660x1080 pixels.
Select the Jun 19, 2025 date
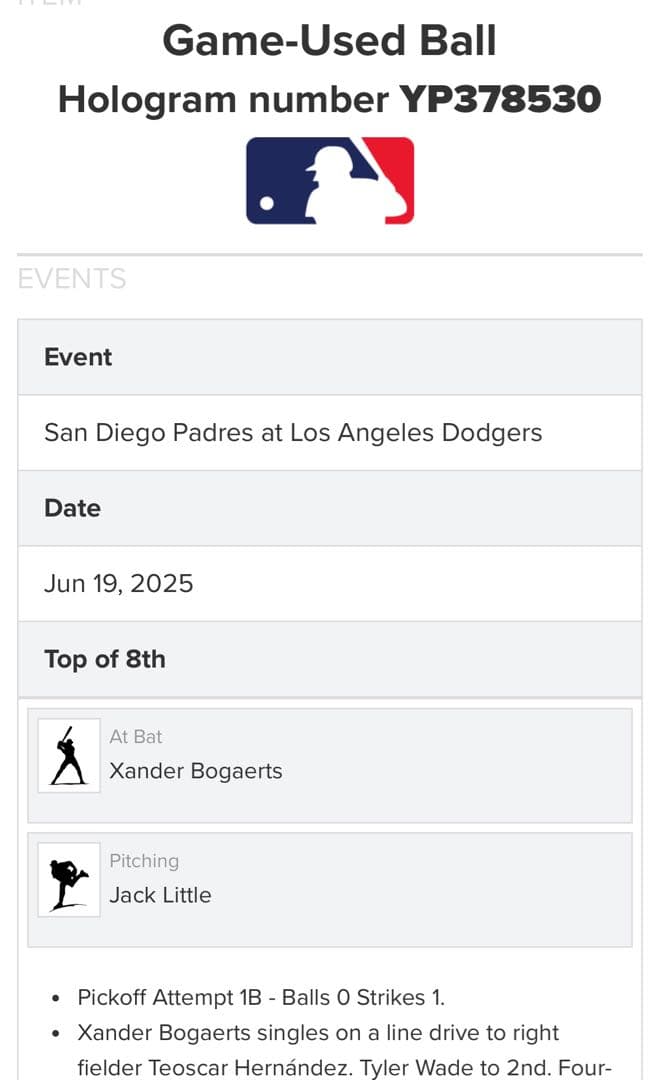[119, 583]
